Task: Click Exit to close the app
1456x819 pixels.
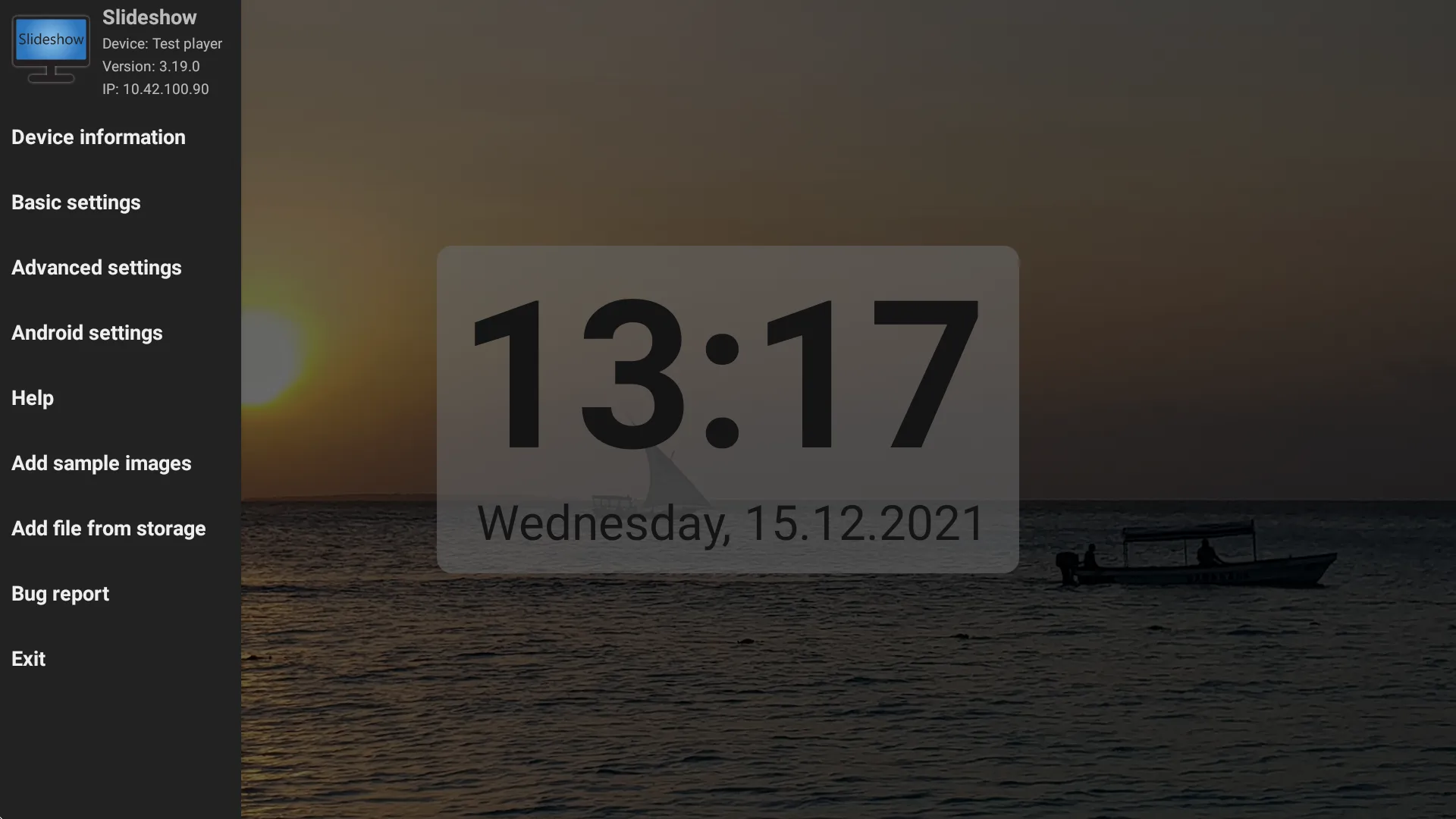Action: (28, 657)
